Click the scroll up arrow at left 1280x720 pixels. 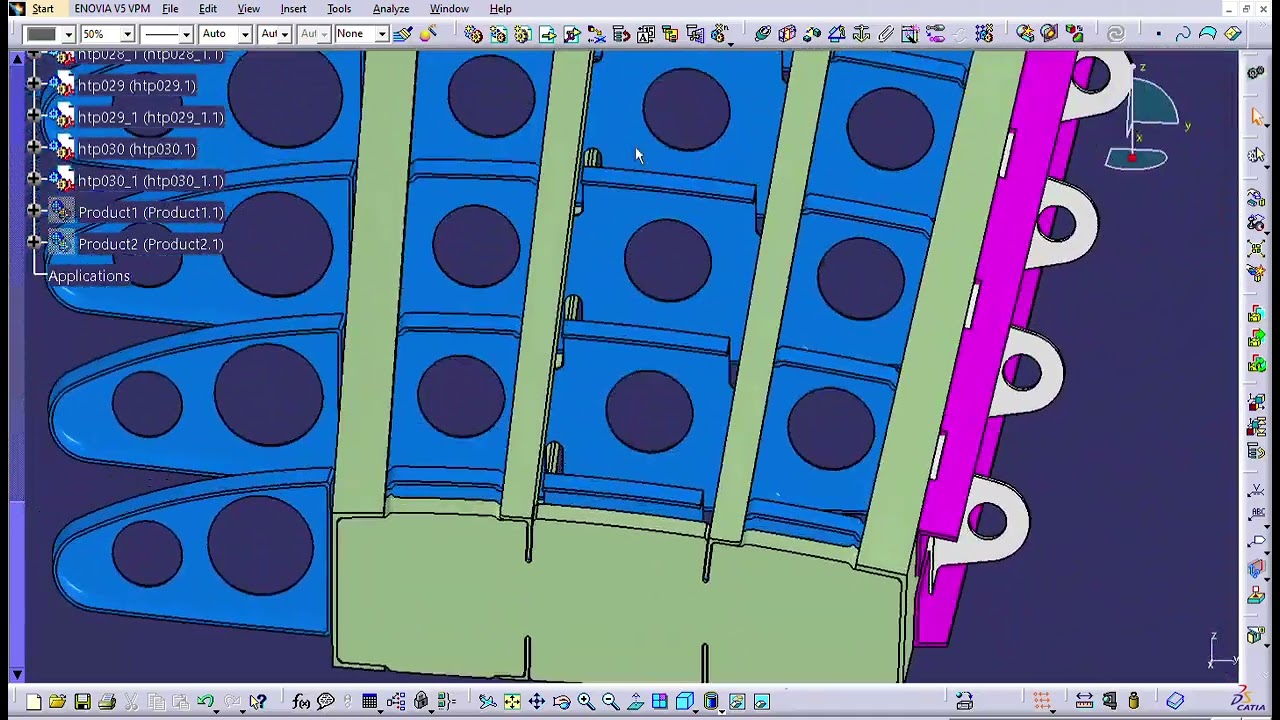tap(17, 61)
